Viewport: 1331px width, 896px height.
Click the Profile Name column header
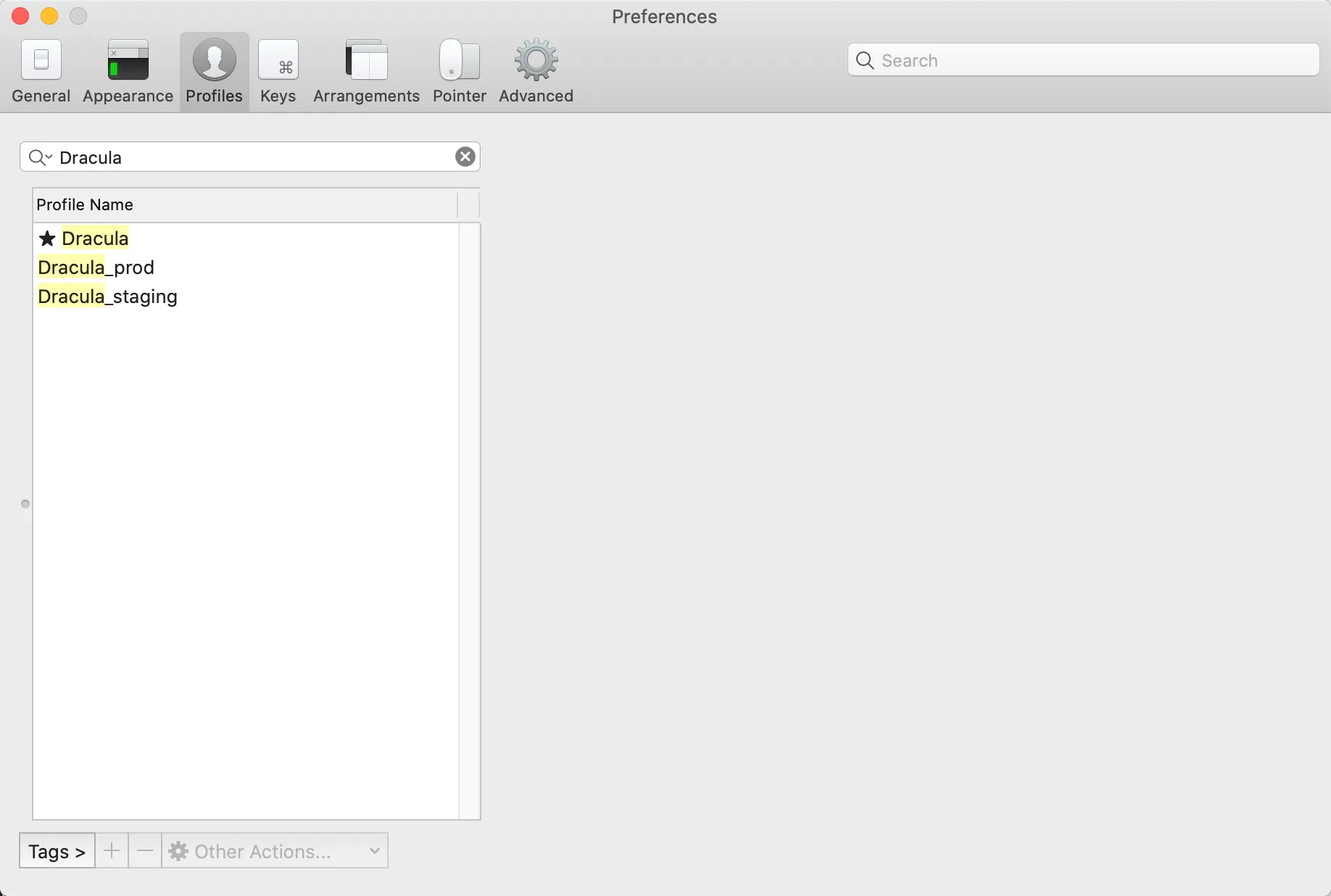245,205
